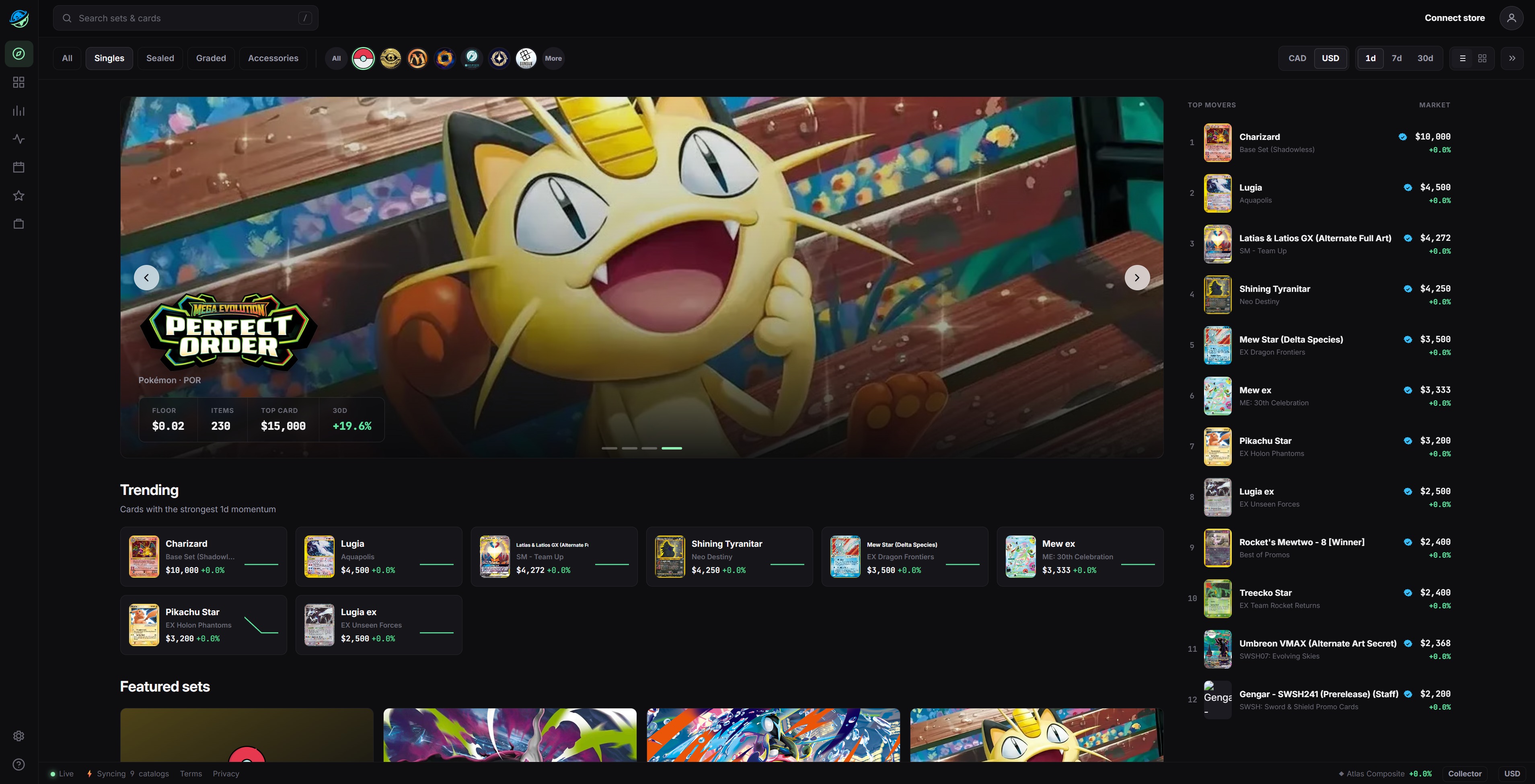Open the Privacy link

pyautogui.click(x=226, y=774)
